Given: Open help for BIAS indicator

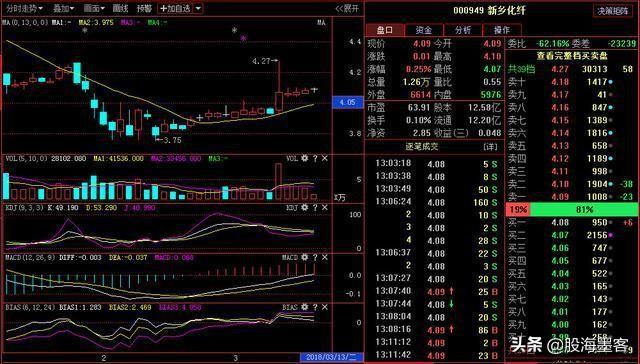Looking at the screenshot, I should point(315,307).
